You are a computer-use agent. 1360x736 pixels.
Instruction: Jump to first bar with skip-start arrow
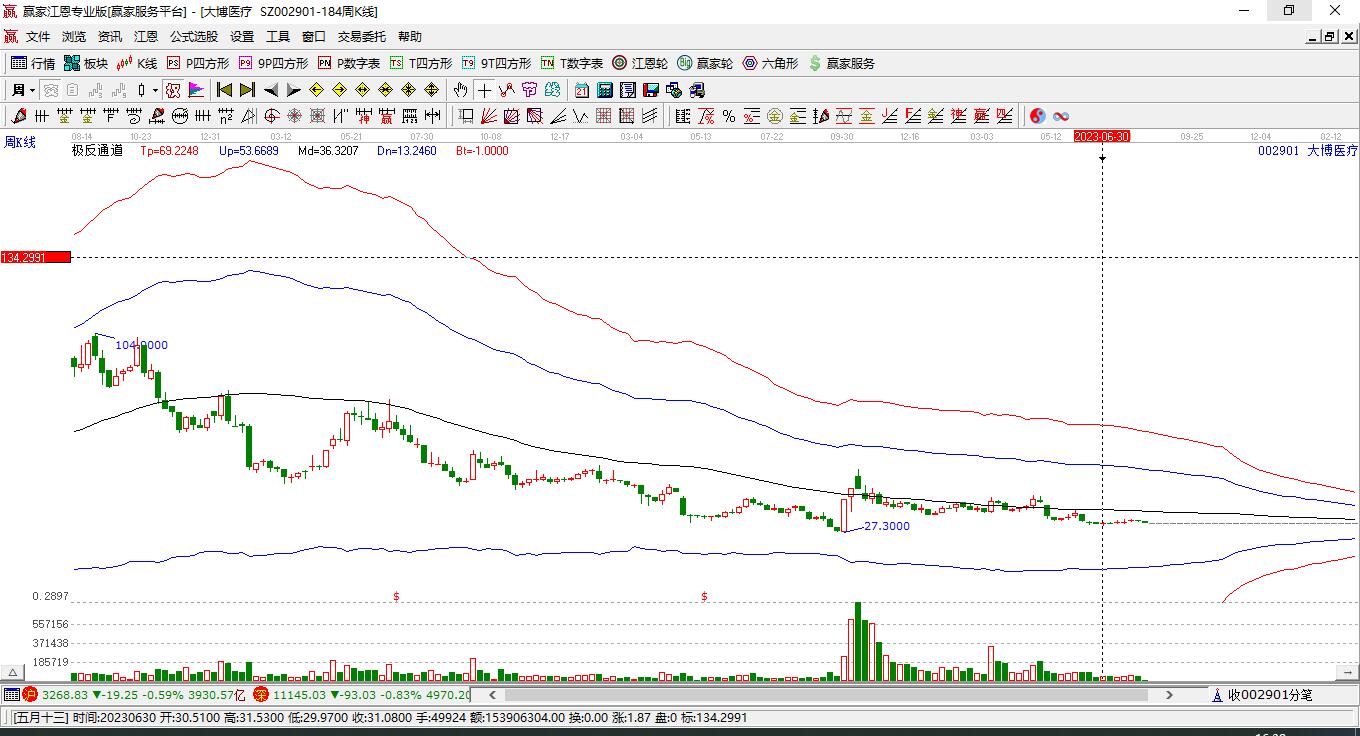(225, 90)
